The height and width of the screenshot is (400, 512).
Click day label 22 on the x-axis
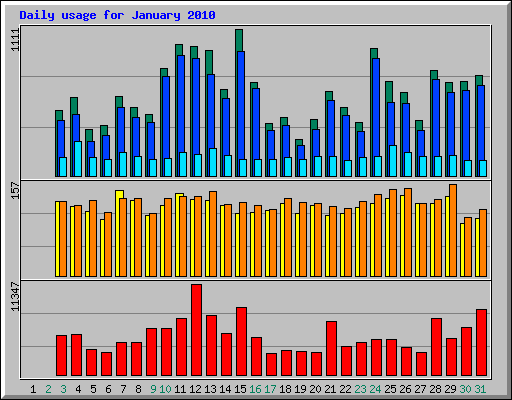345,389
